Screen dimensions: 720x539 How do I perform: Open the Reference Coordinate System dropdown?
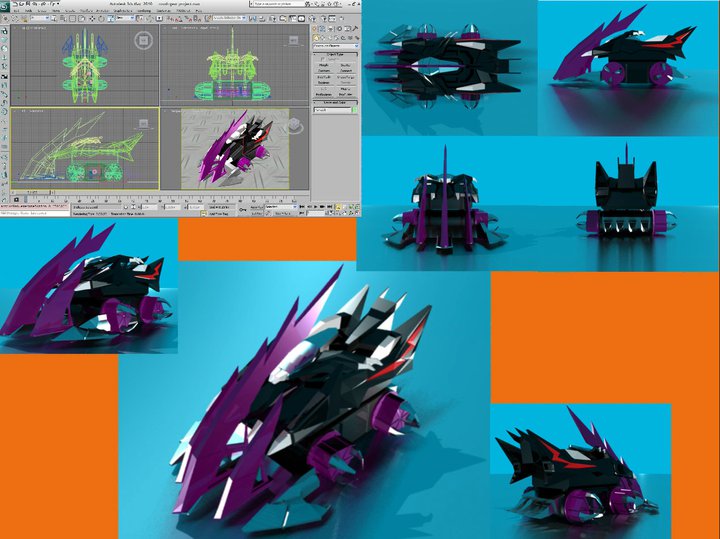[125, 18]
